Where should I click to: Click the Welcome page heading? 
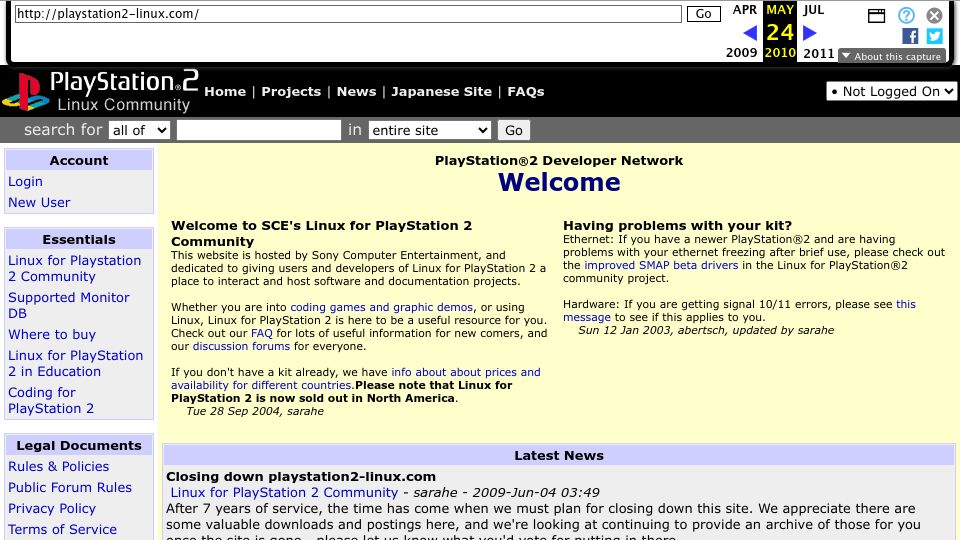559,182
